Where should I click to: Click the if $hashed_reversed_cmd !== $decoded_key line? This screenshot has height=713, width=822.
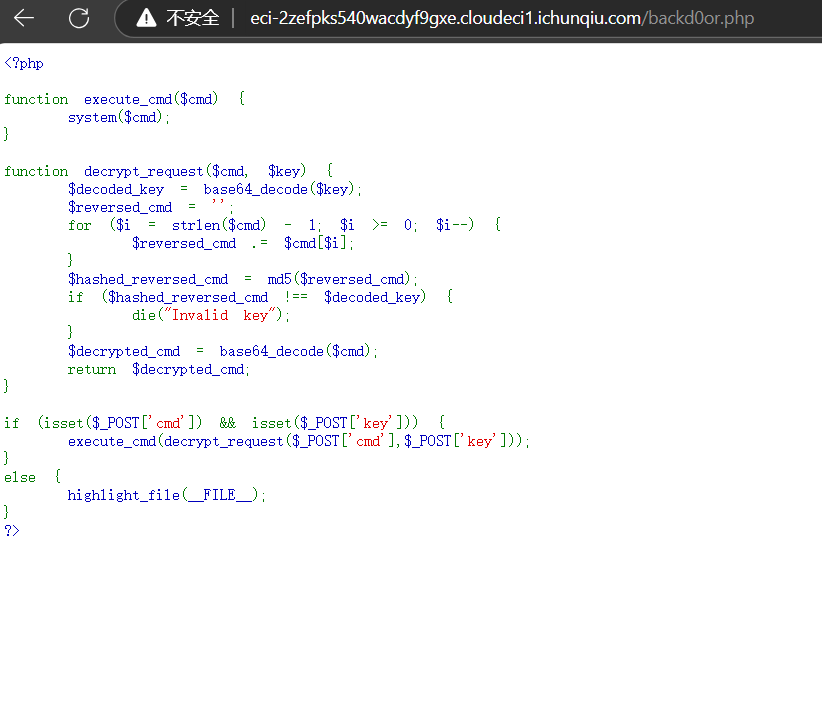point(260,297)
